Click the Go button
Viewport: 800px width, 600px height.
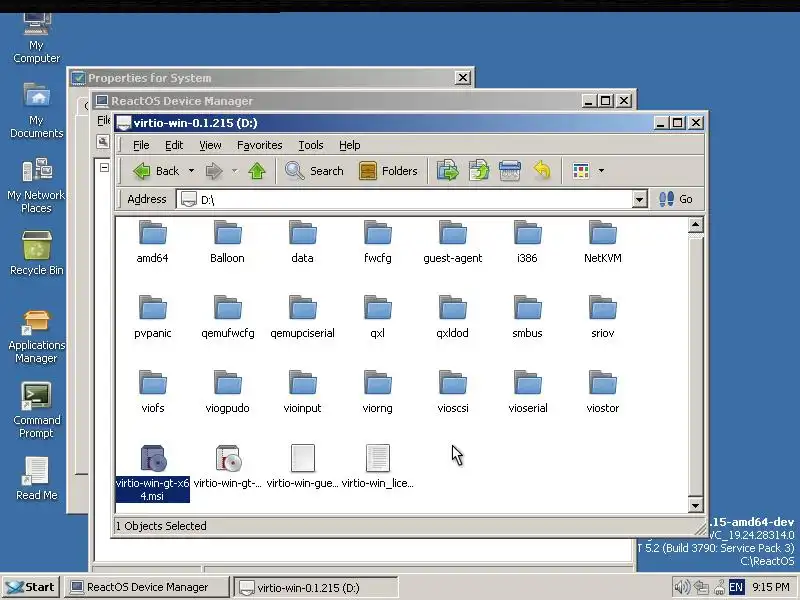(676, 199)
